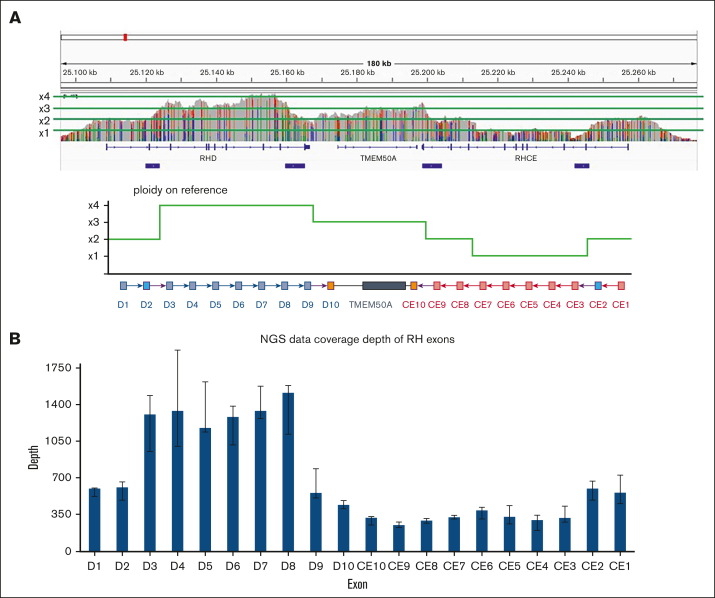The width and height of the screenshot is (715, 598).
Task: Click the light-blue D2 exon box
Action: 146,286
